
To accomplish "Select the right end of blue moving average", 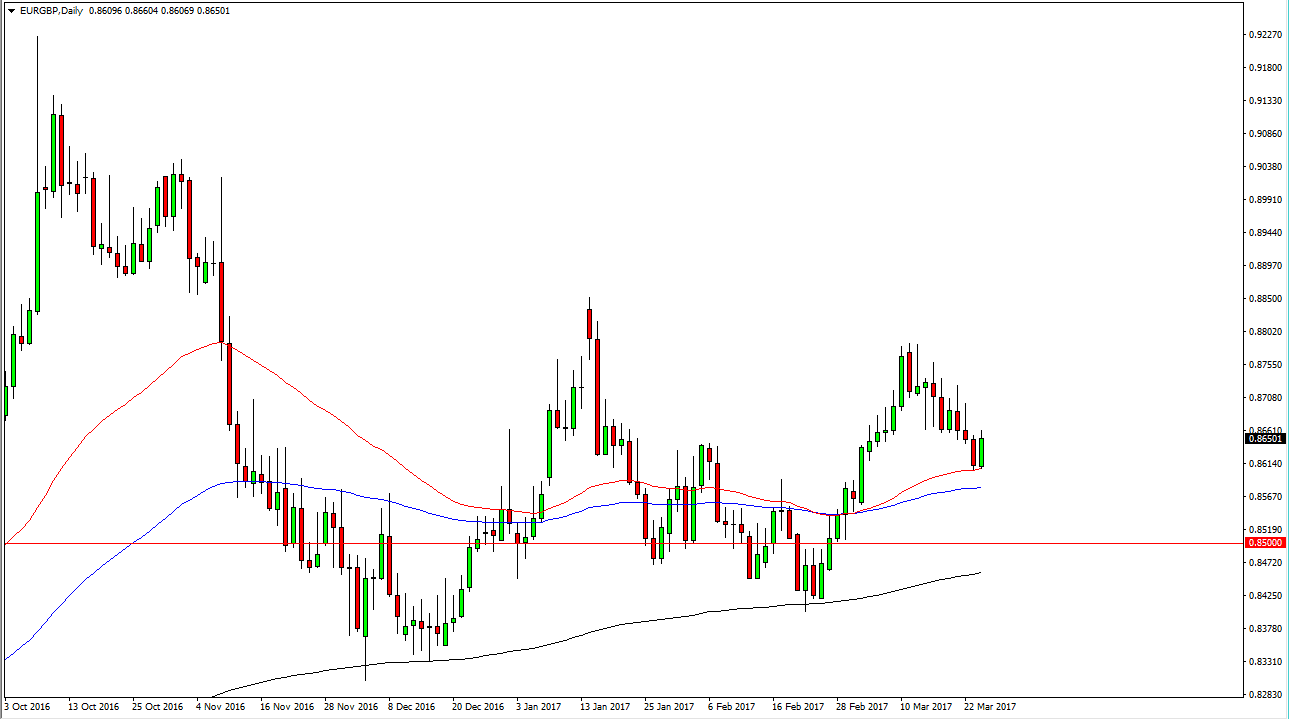I will [979, 487].
